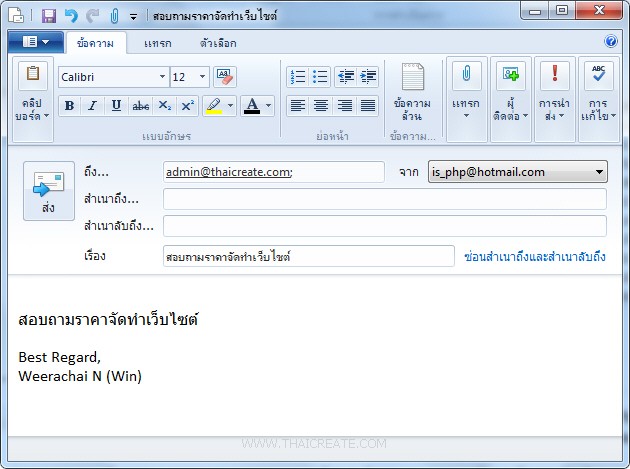Click the To field with admin@thaicreate.com
The height and width of the screenshot is (469, 630).
[274, 172]
